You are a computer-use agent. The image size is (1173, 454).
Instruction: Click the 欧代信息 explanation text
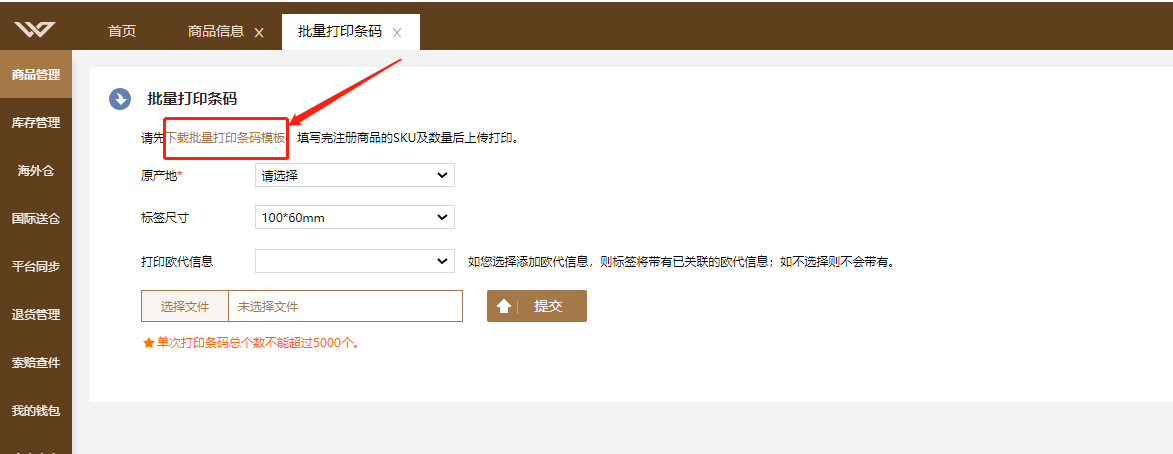[682, 262]
